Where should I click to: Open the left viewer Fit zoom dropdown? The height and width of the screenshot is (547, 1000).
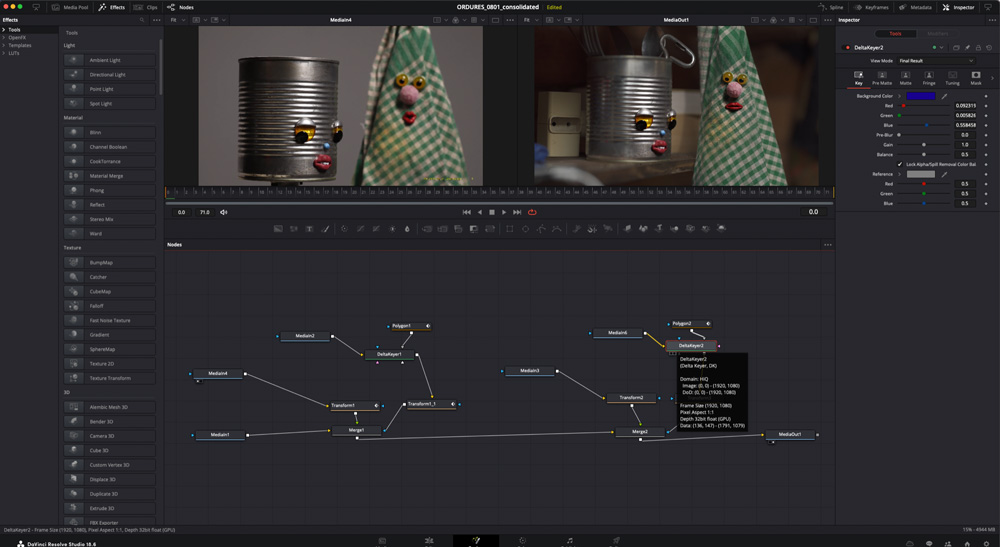(x=175, y=20)
